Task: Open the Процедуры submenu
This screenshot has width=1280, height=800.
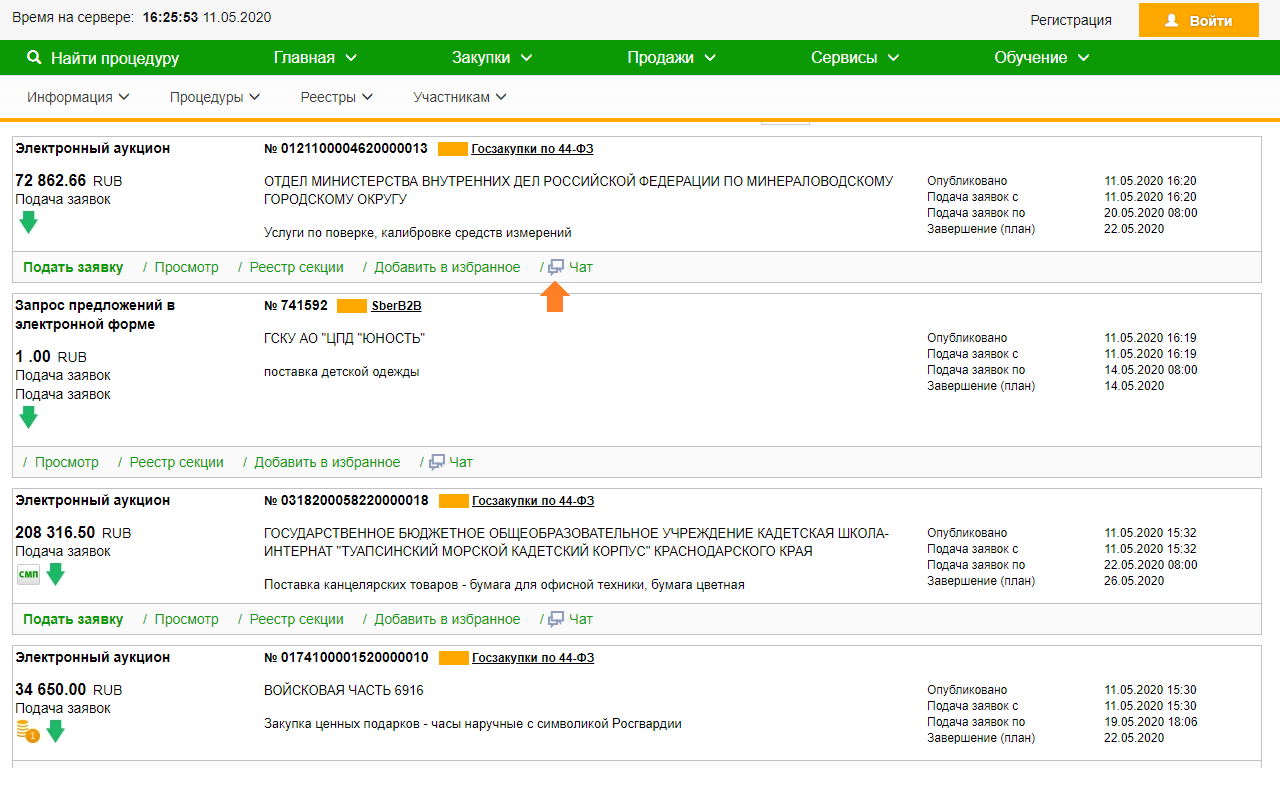Action: (x=215, y=98)
